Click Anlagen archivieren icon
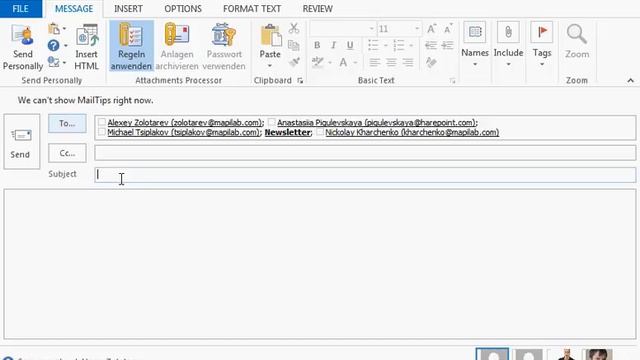Screen dimensions: 640x360 point(177,35)
